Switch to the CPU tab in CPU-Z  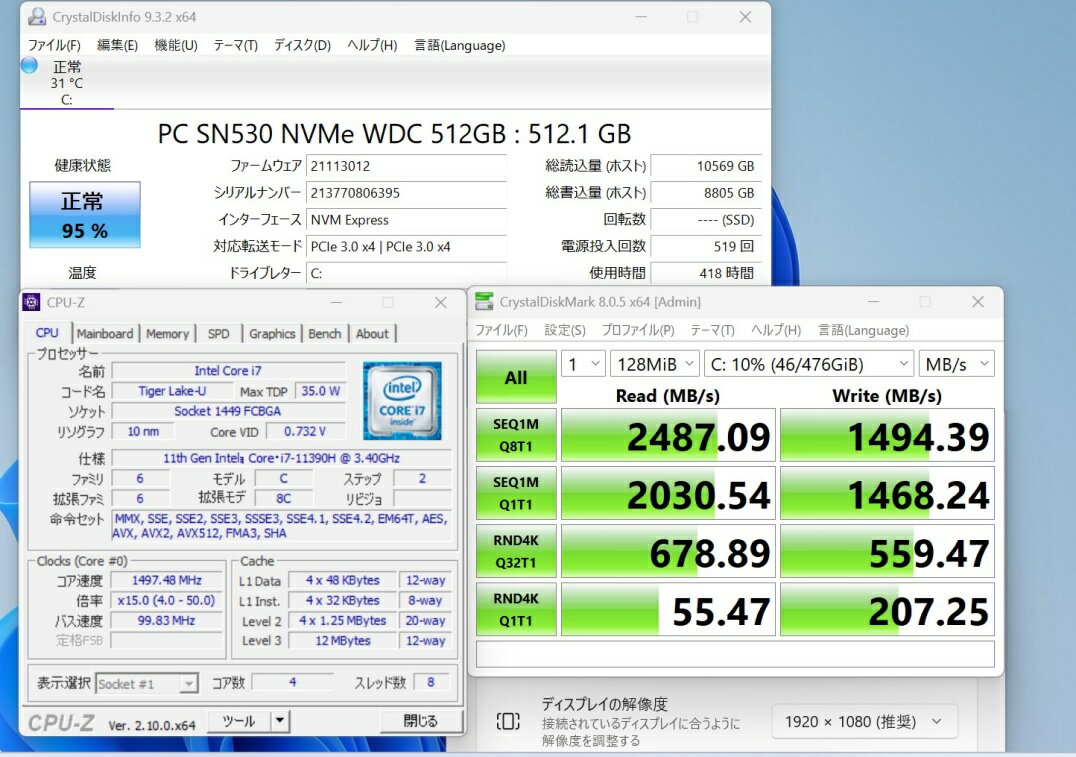tap(47, 333)
